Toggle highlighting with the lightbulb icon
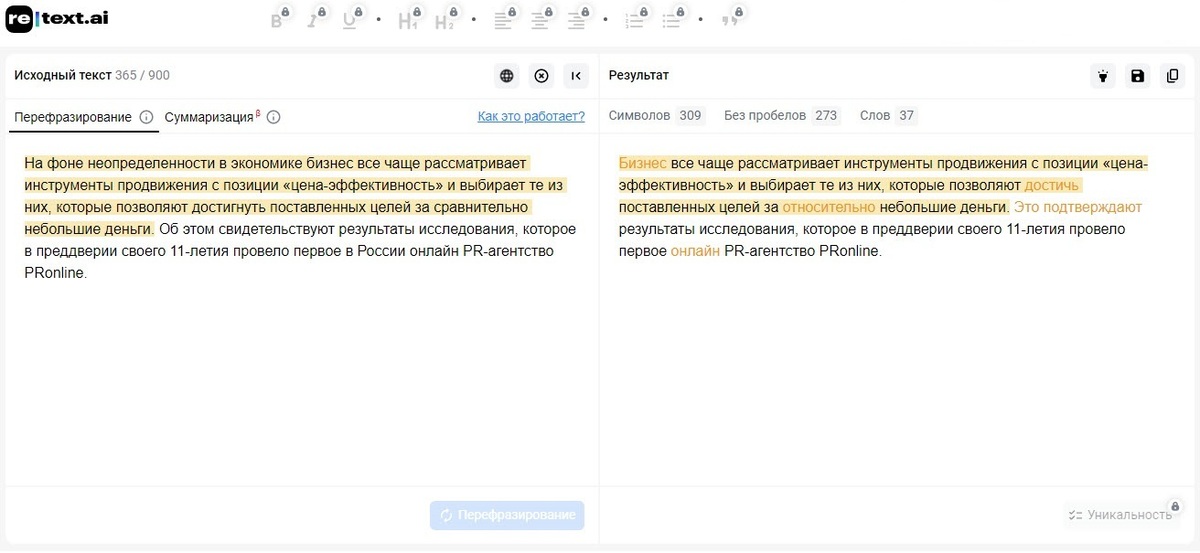Viewport: 1200px width, 553px height. [1103, 76]
